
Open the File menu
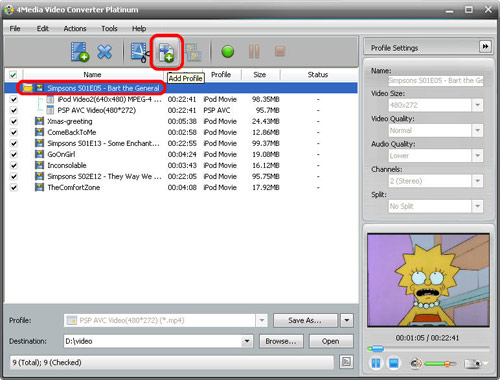tap(15, 29)
